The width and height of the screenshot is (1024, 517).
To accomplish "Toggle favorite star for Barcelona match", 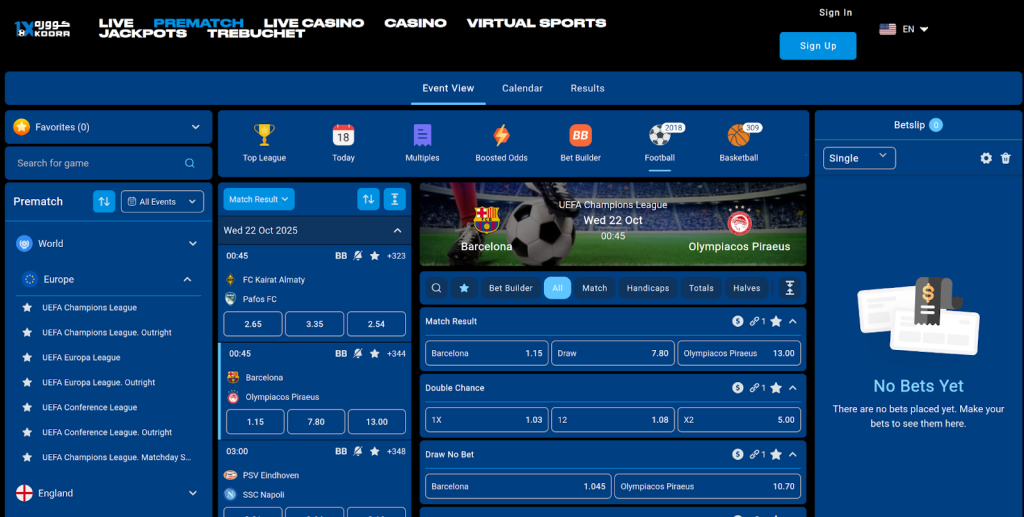I will click(x=375, y=353).
